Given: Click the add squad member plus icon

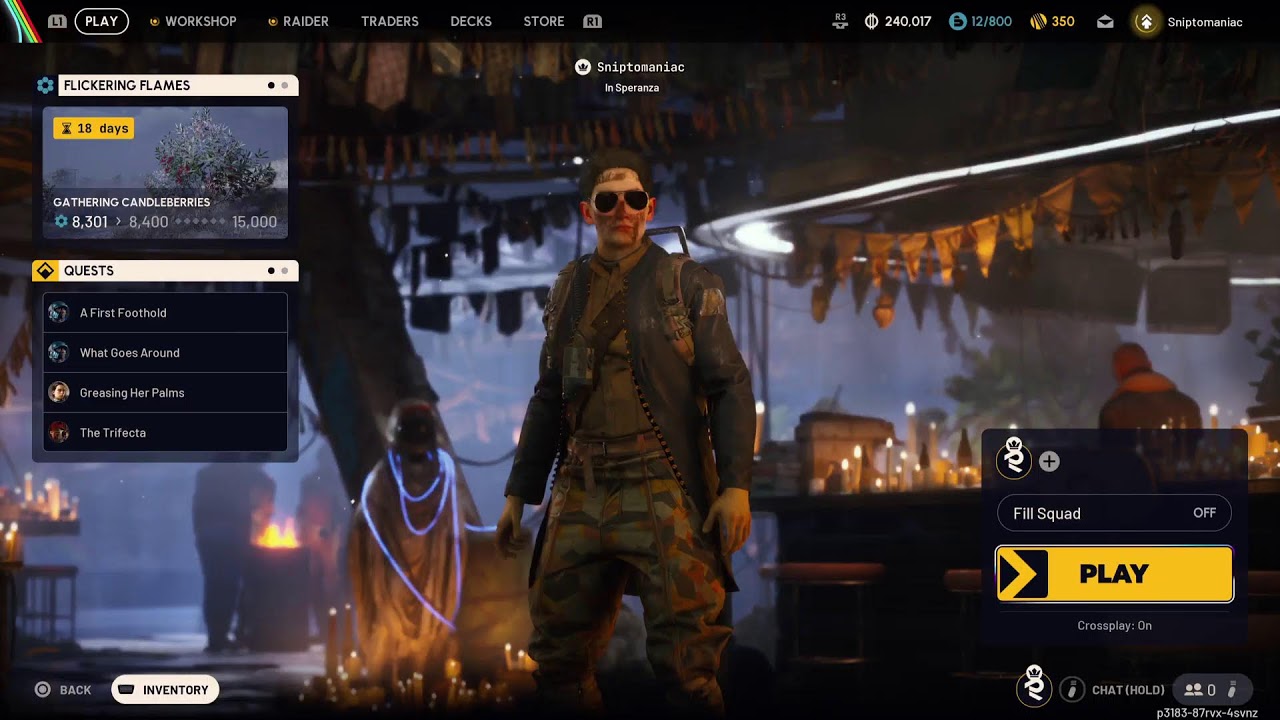Looking at the screenshot, I should 1049,461.
